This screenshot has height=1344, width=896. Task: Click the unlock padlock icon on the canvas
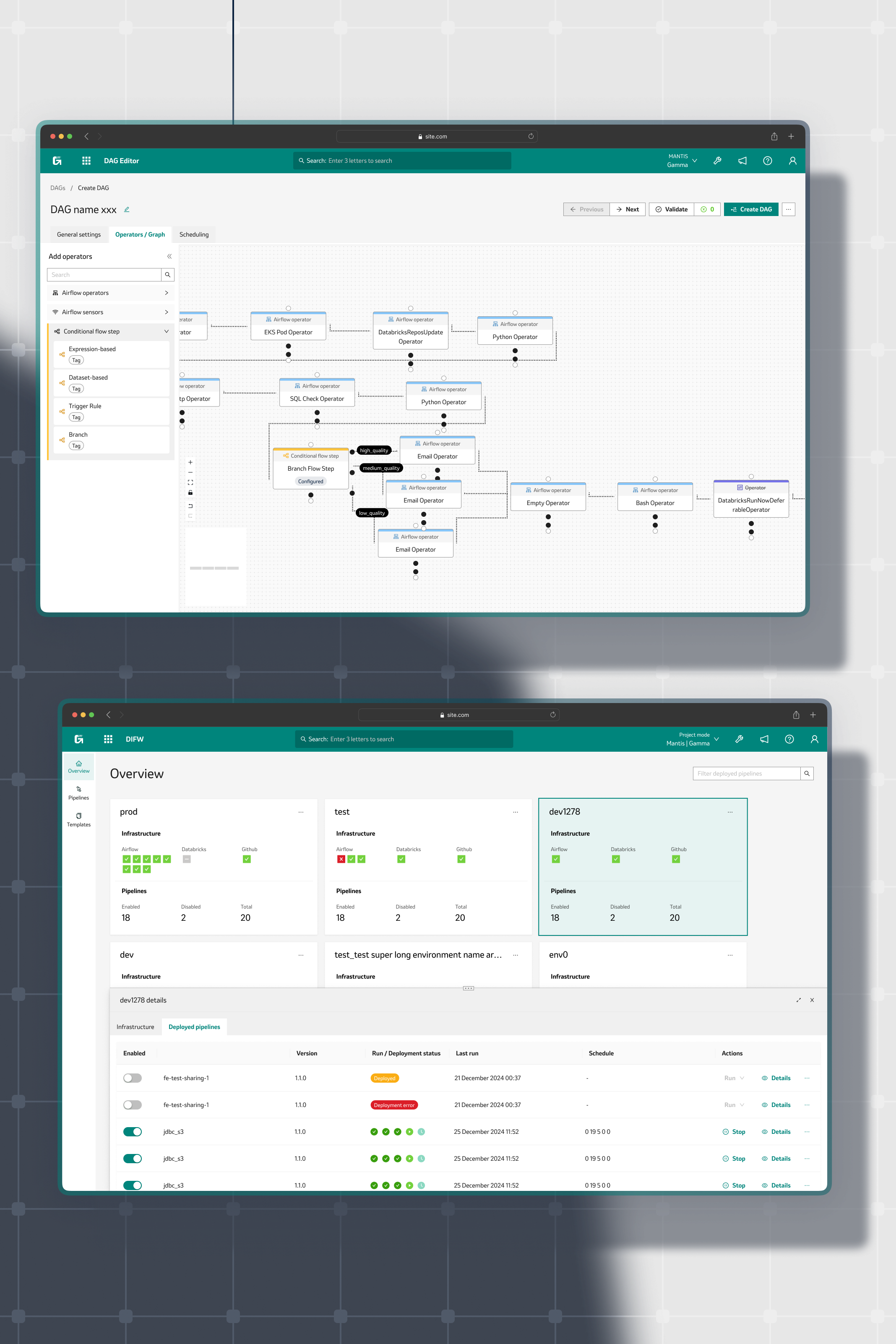tap(190, 492)
